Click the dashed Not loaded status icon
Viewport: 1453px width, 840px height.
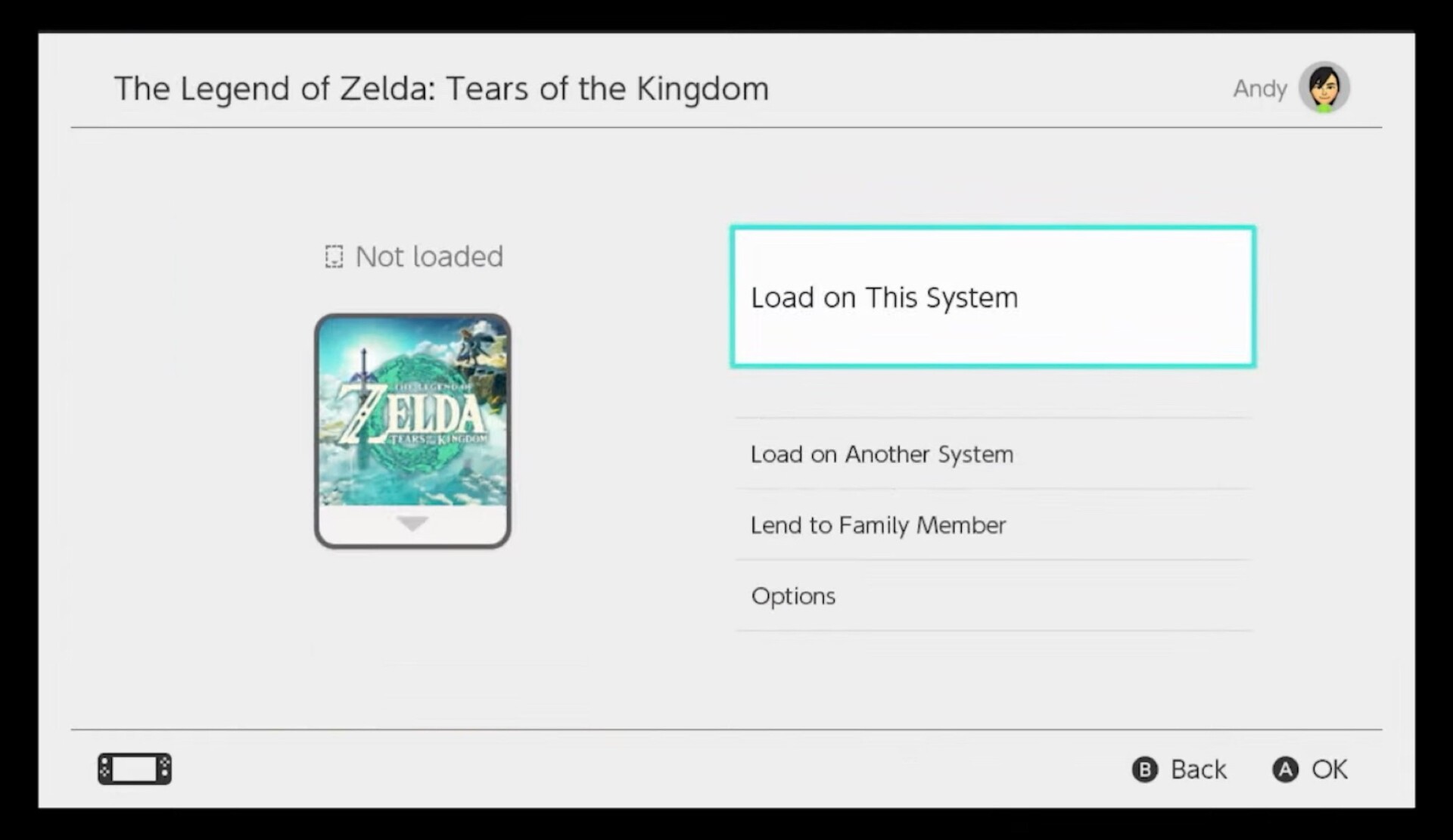click(x=334, y=257)
